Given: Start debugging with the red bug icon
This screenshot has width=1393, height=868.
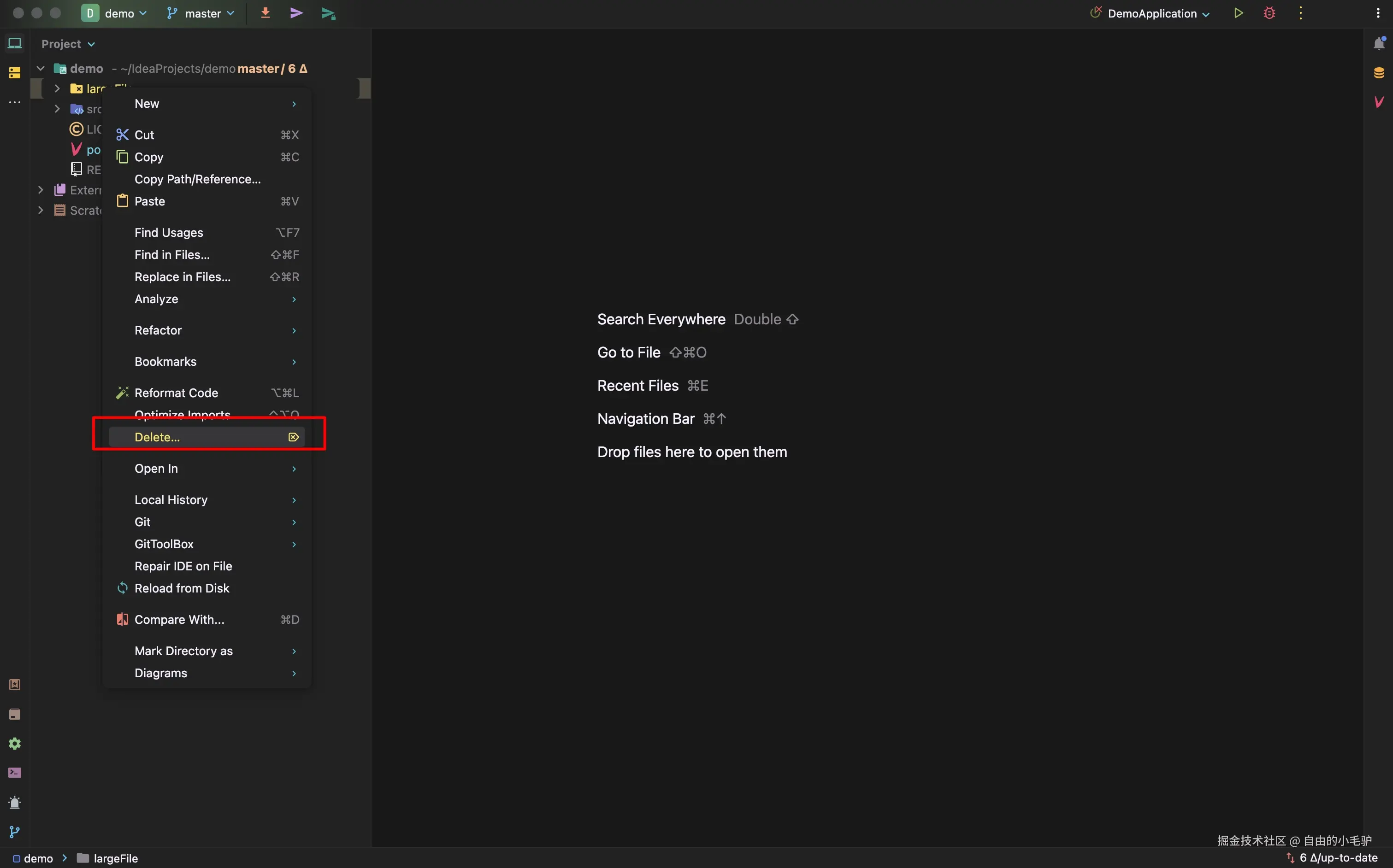Looking at the screenshot, I should 1269,12.
